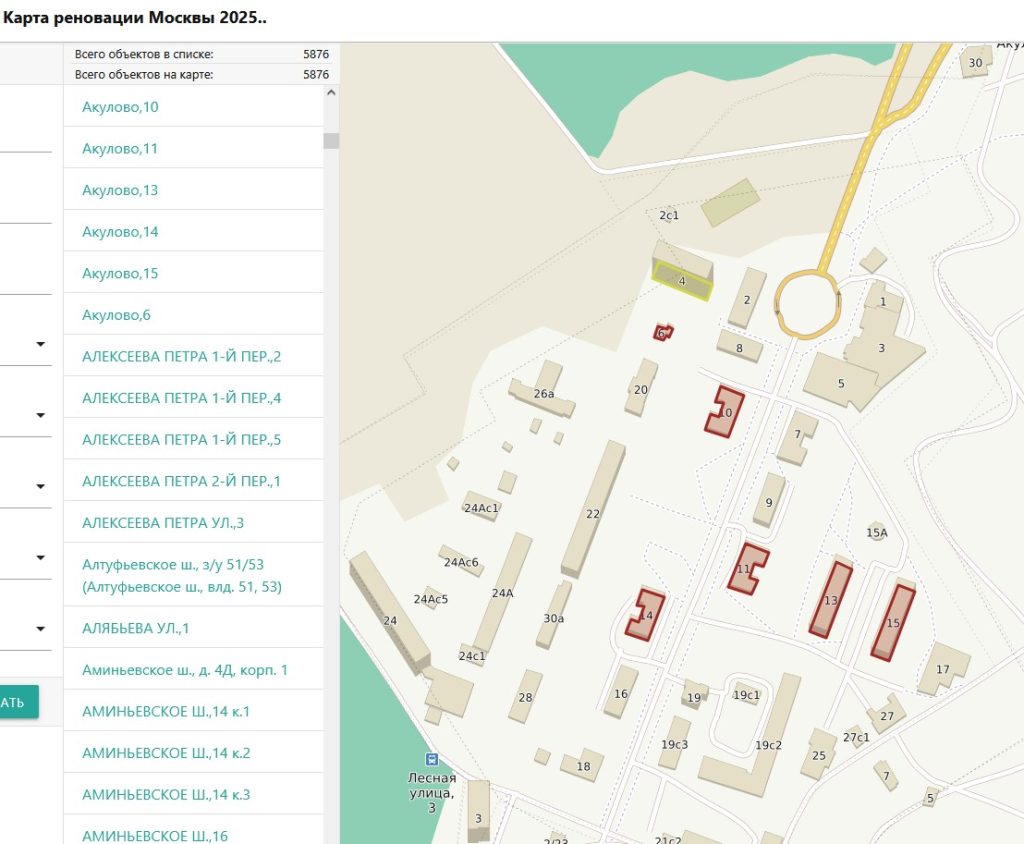This screenshot has height=844, width=1024.
Task: Click building 22 on the map
Action: click(593, 510)
